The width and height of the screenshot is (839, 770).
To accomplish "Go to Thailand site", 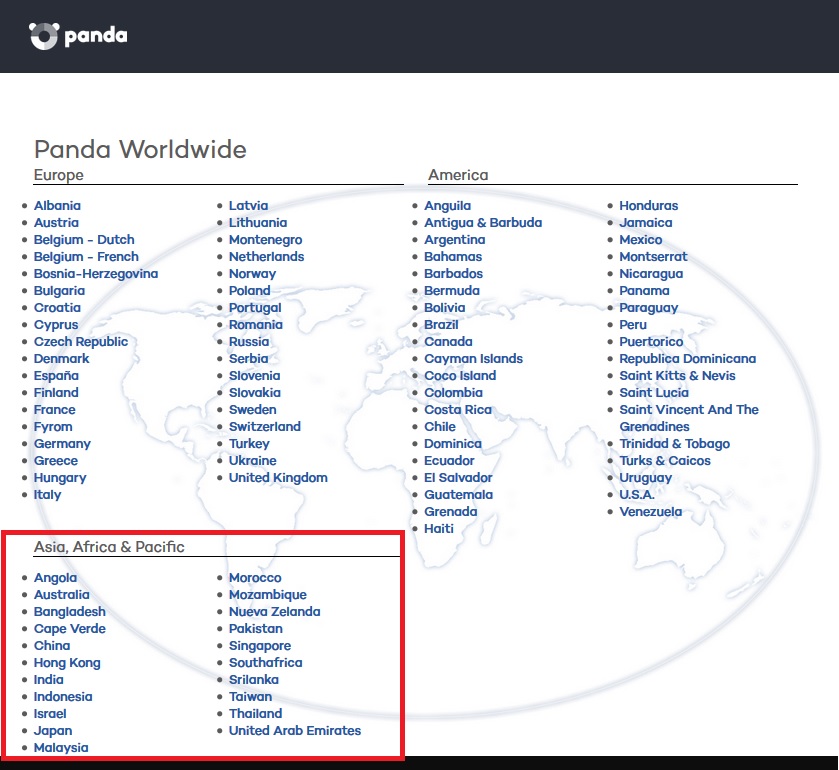I will [x=255, y=714].
